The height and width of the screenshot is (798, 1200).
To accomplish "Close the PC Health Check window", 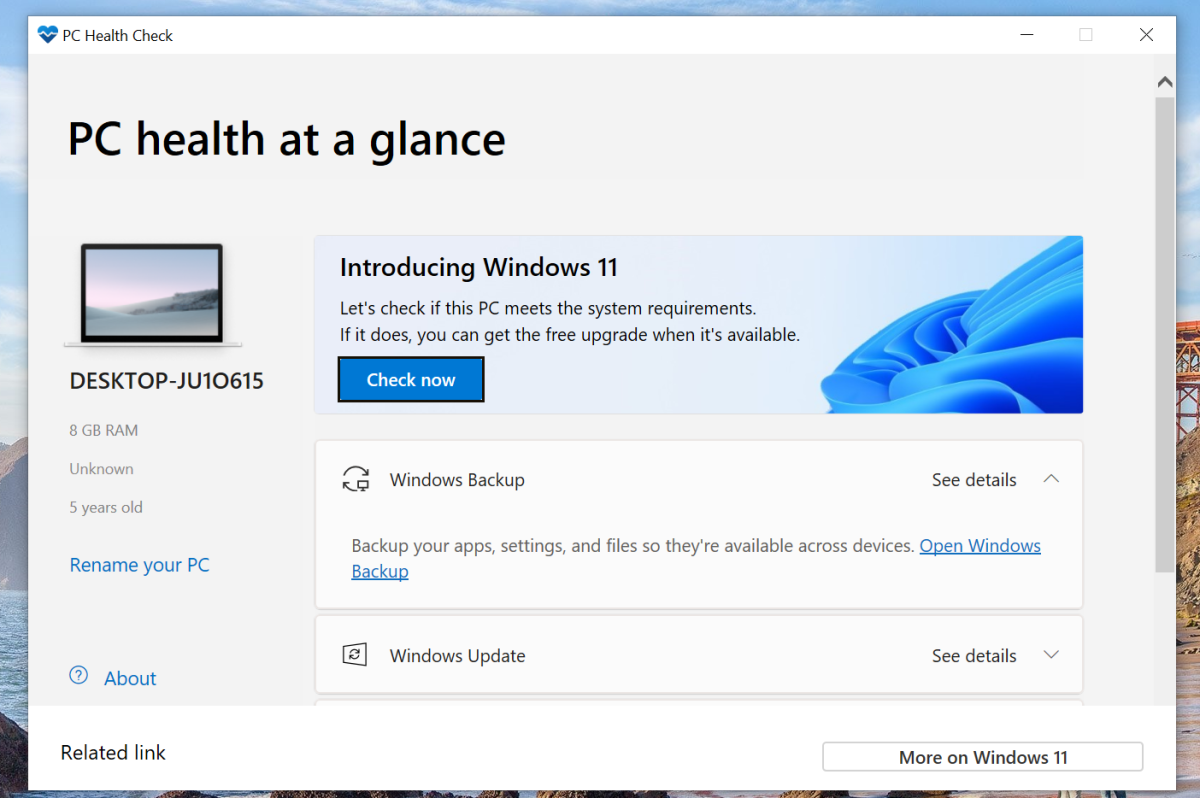I will pyautogui.click(x=1146, y=35).
